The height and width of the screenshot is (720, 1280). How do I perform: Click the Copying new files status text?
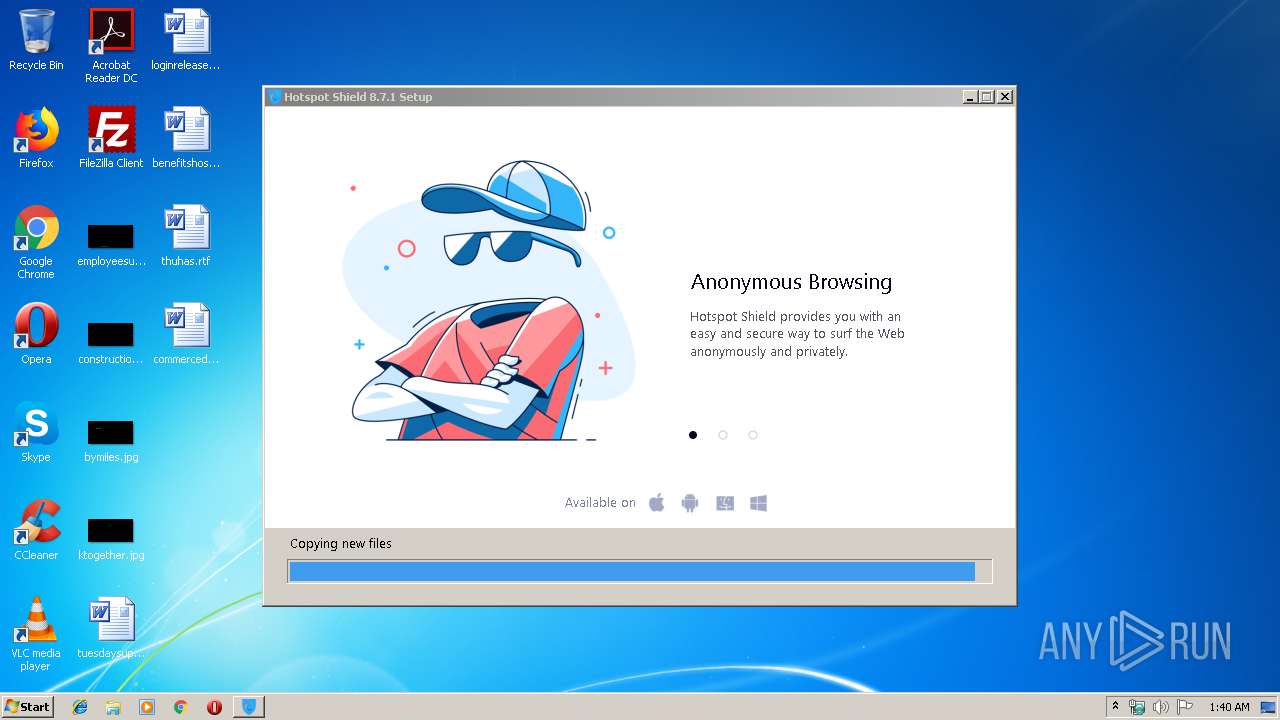click(x=341, y=544)
